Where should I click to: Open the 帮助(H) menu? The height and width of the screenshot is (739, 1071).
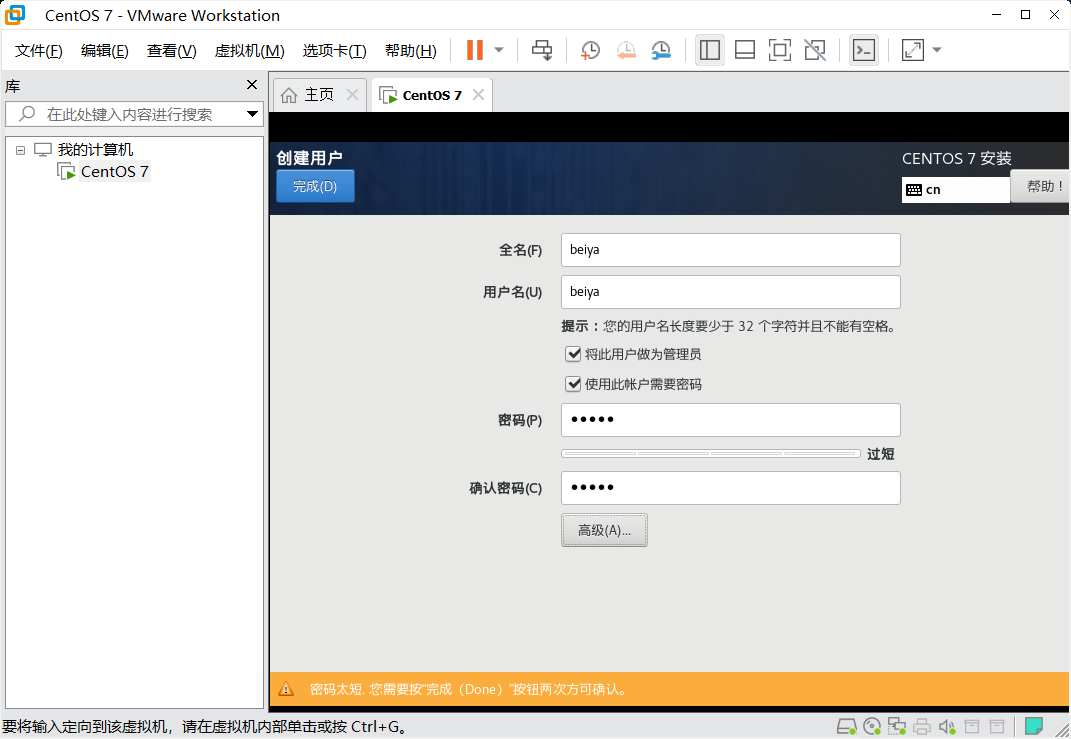click(411, 51)
